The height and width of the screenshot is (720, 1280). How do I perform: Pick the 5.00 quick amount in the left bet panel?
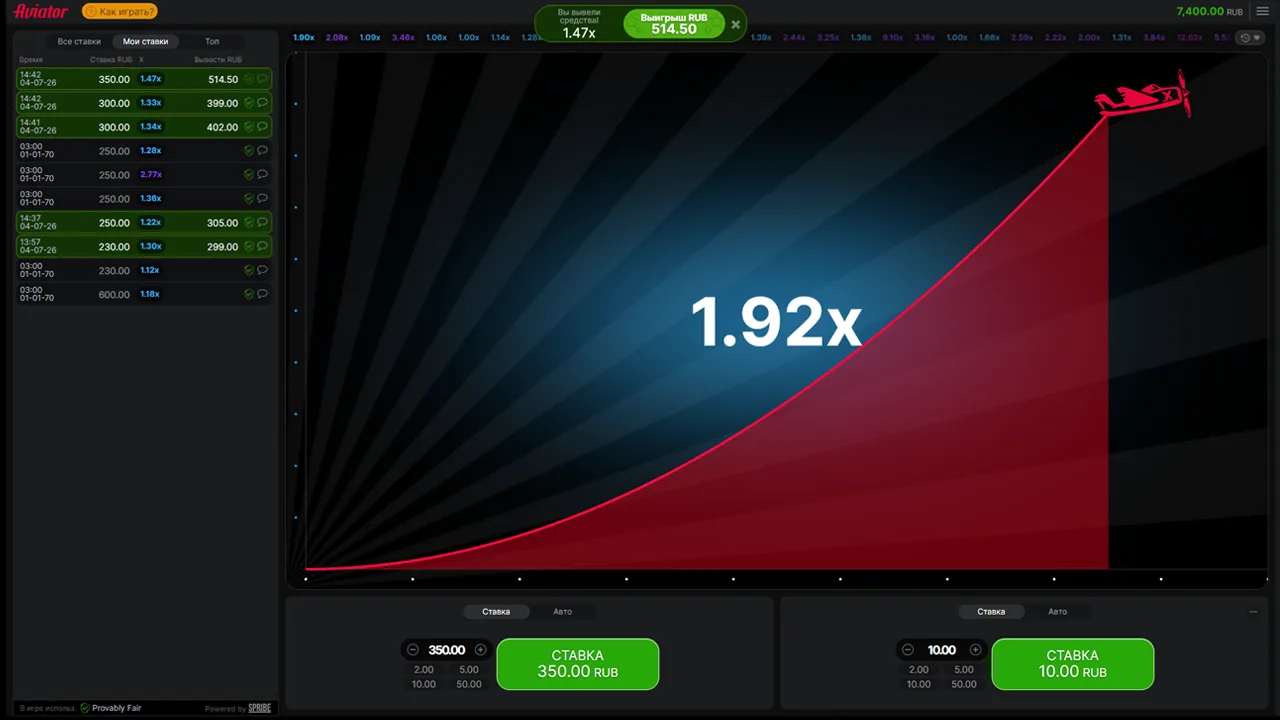(469, 670)
